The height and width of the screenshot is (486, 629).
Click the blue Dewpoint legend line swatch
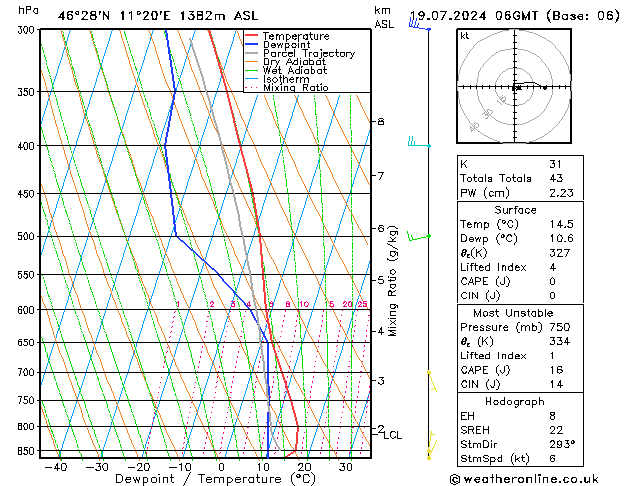click(252, 45)
